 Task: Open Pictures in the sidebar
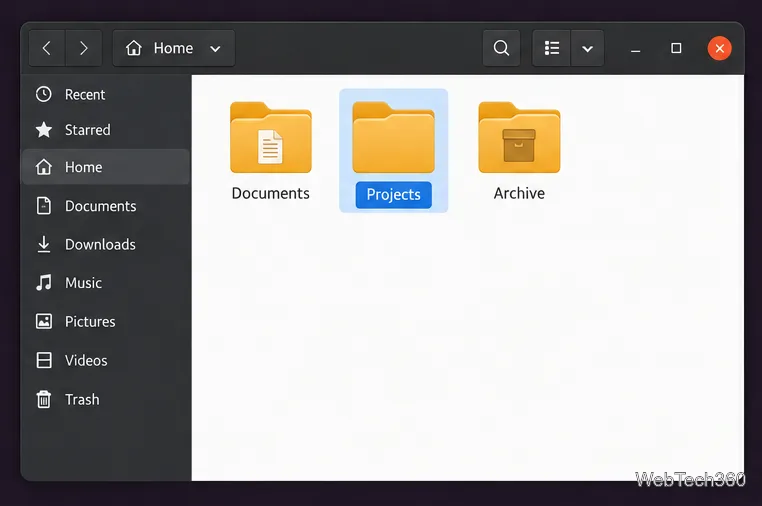[x=106, y=321]
